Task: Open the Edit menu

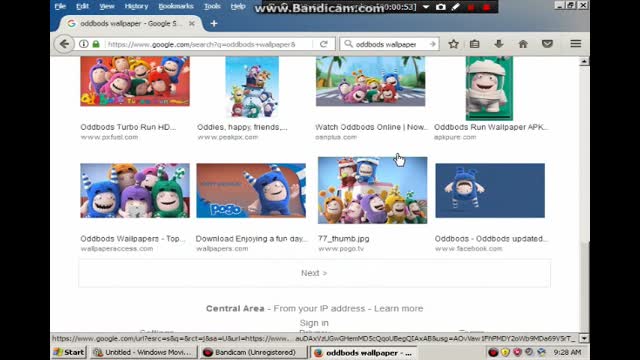Action: coord(82,6)
